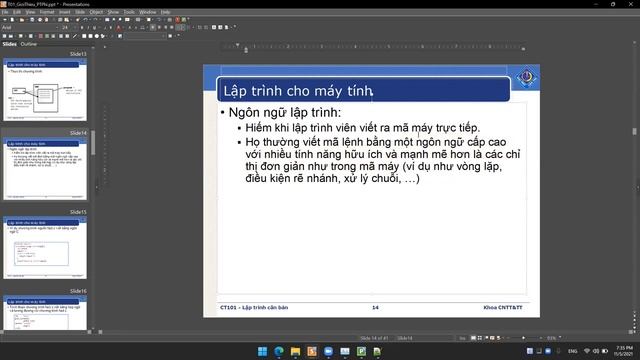This screenshot has width=640, height=360.
Task: Click the zoom slider handle in status bar
Action: [x=524, y=338]
